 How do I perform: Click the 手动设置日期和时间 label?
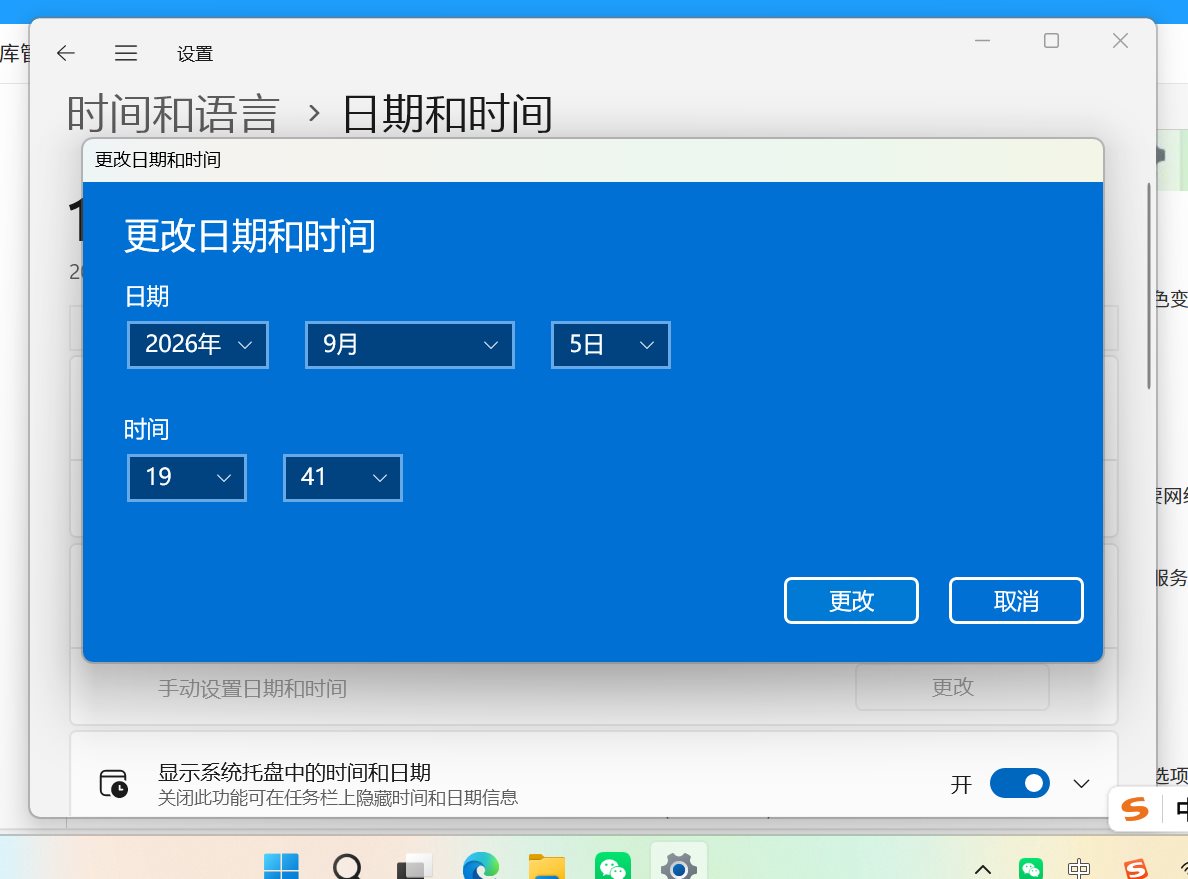click(x=252, y=688)
